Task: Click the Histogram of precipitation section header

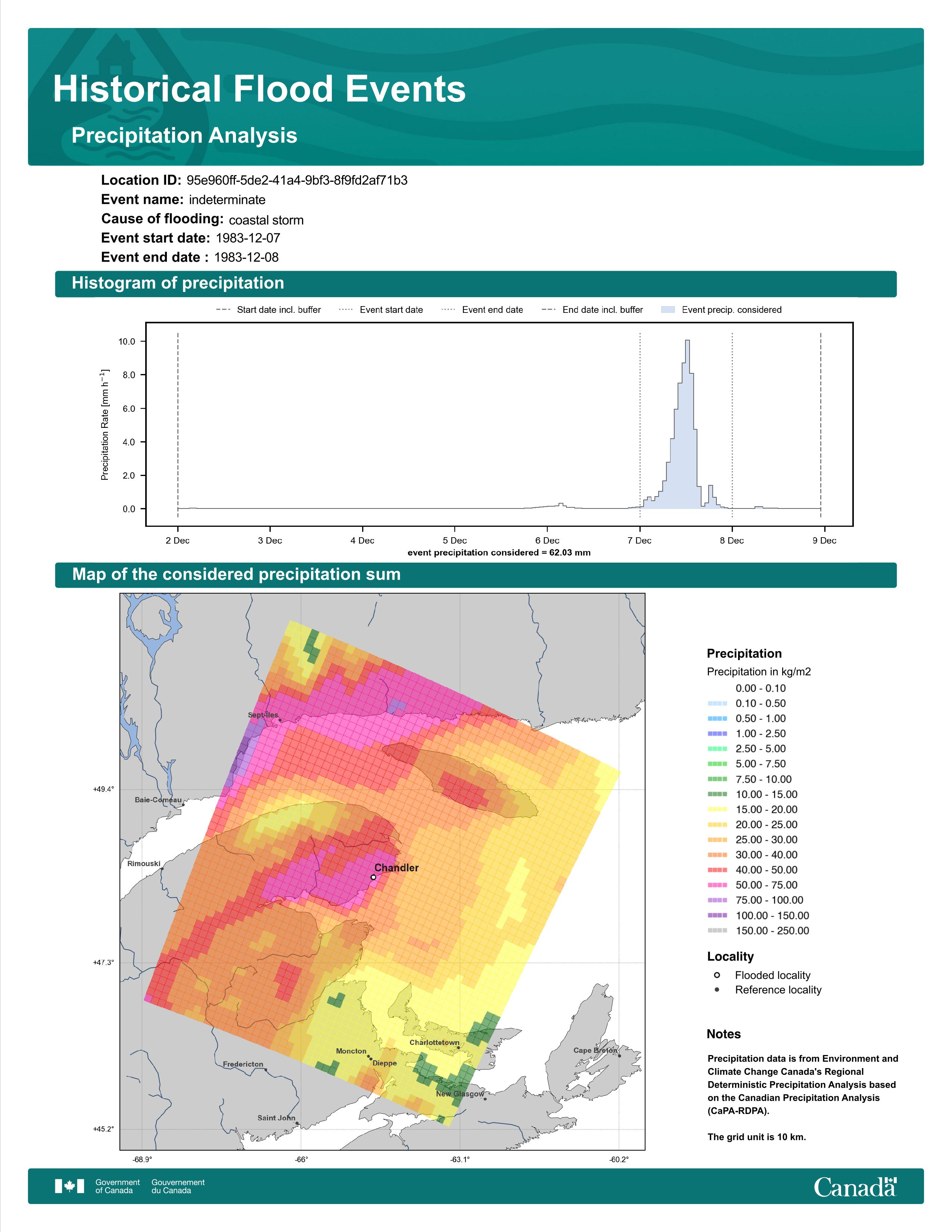Action: 475,283
